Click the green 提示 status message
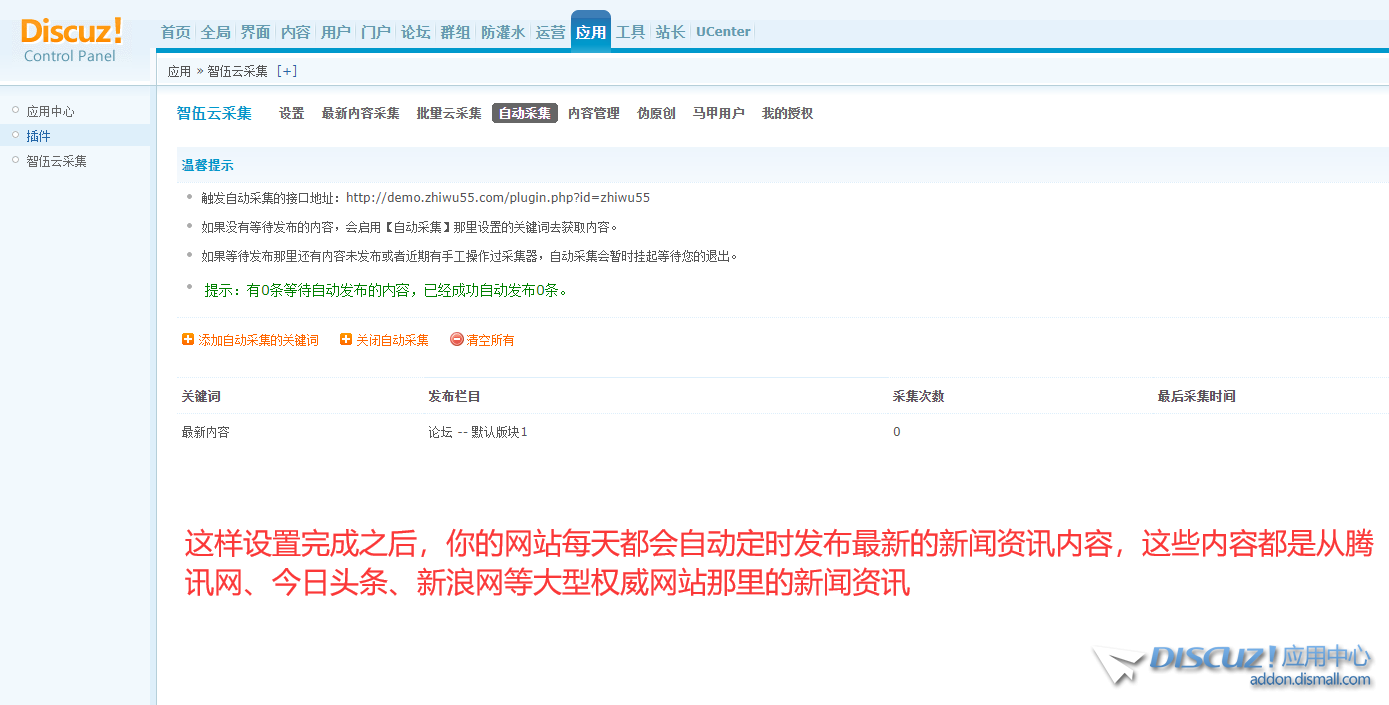Image resolution: width=1389 pixels, height=705 pixels. pos(386,290)
